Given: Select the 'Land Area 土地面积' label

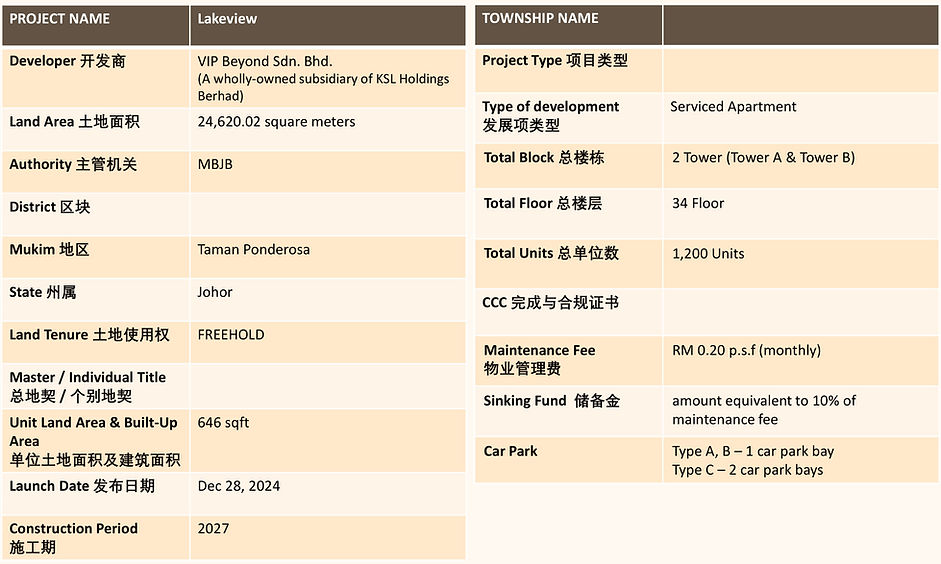Looking at the screenshot, I should point(74,122).
